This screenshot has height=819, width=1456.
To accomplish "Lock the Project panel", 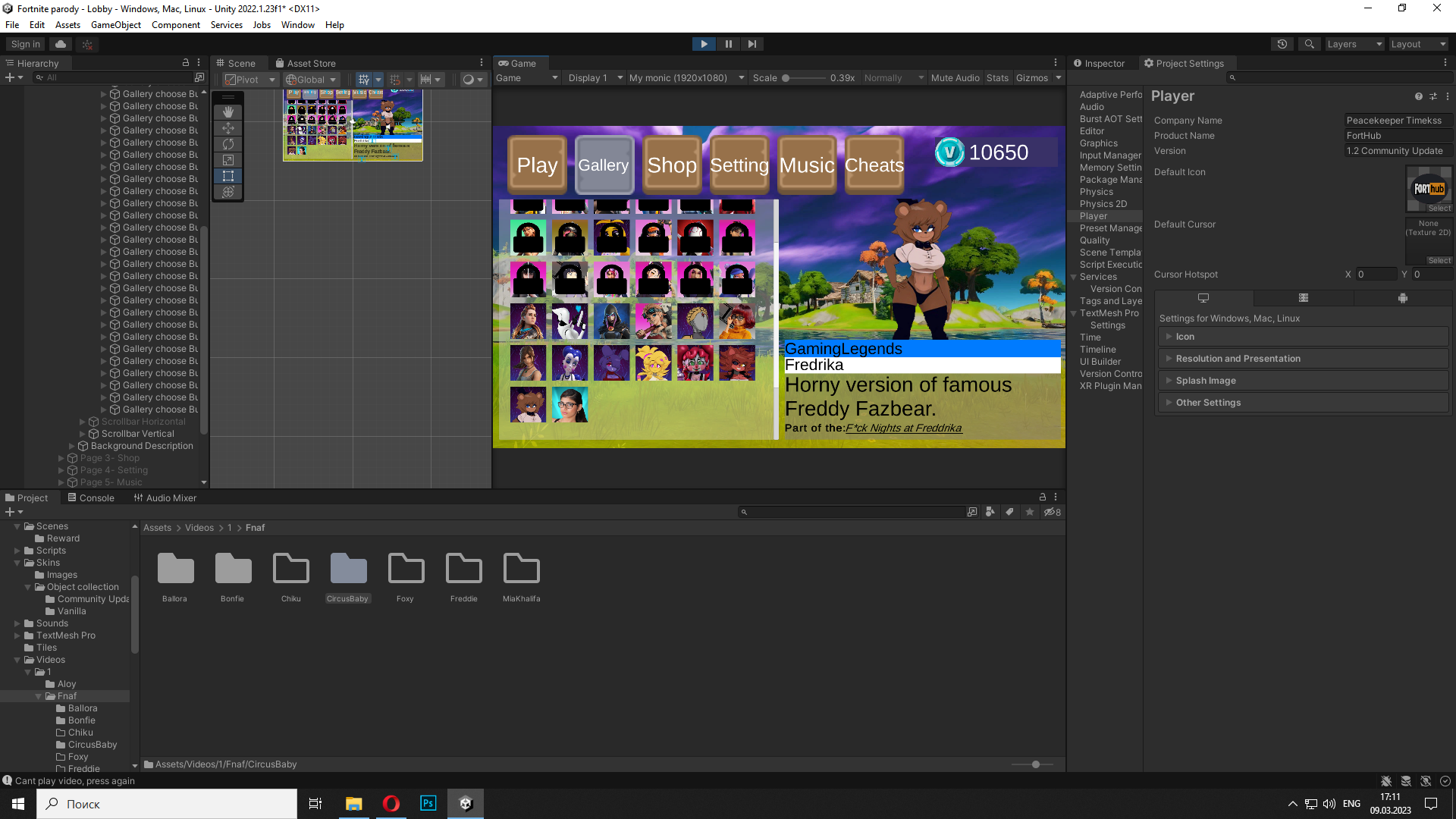I will point(1043,497).
